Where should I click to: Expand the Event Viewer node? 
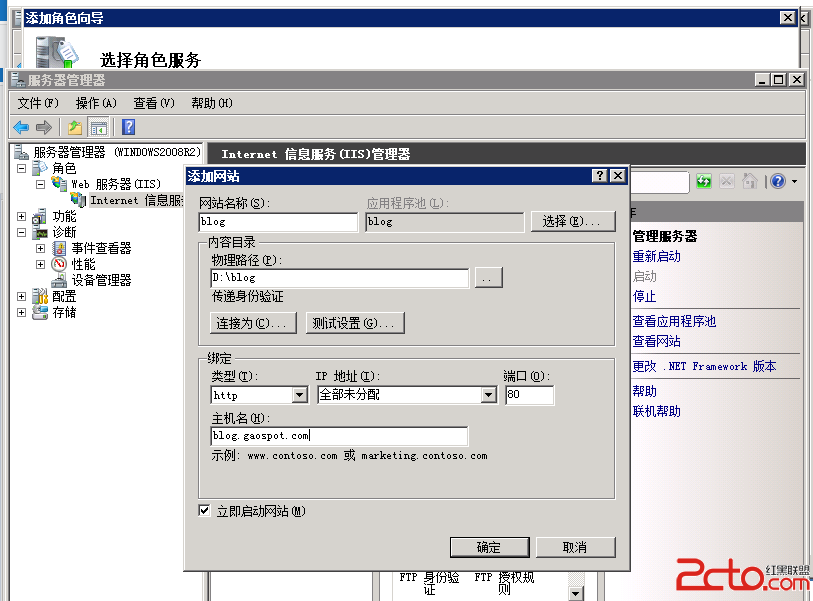pos(40,248)
